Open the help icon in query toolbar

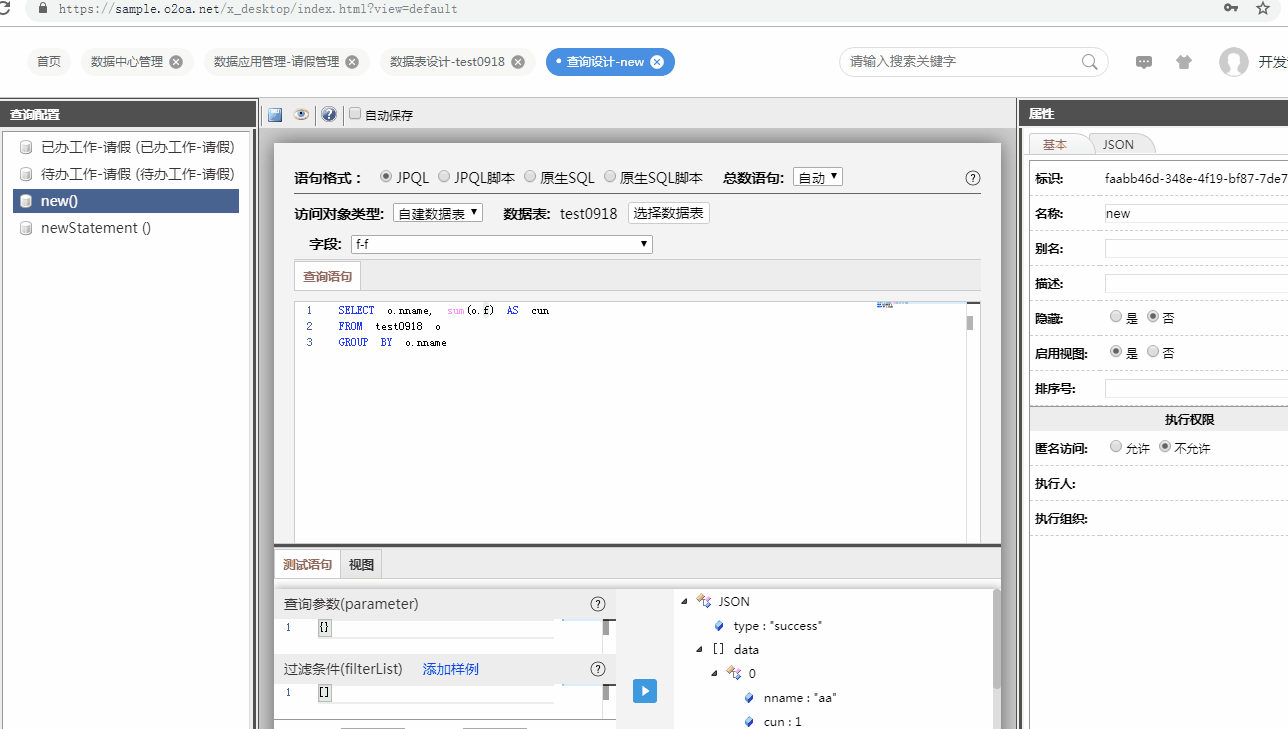(x=328, y=115)
